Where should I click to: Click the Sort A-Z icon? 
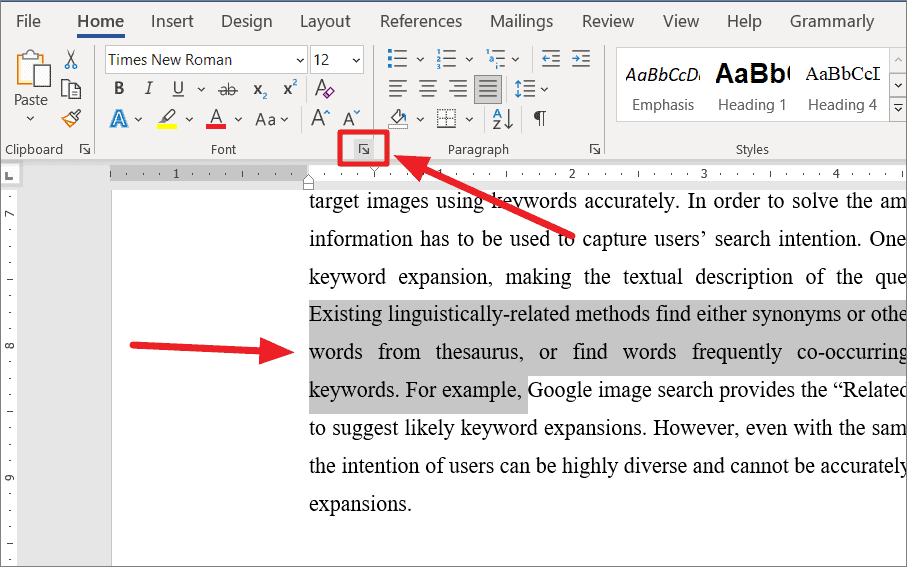click(502, 119)
